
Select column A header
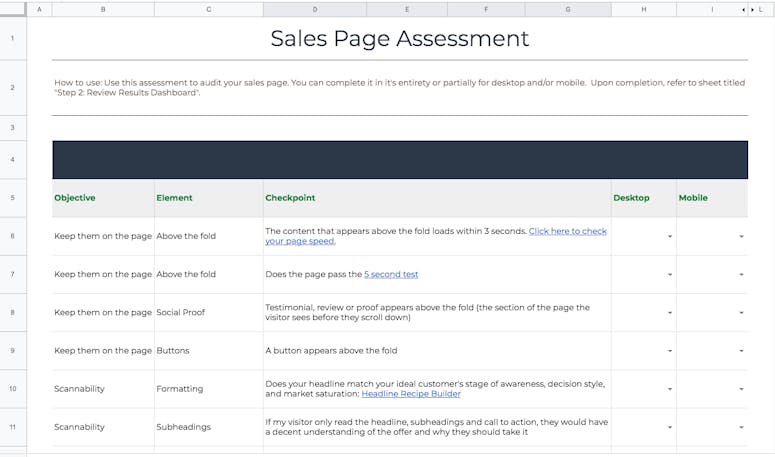coord(39,9)
